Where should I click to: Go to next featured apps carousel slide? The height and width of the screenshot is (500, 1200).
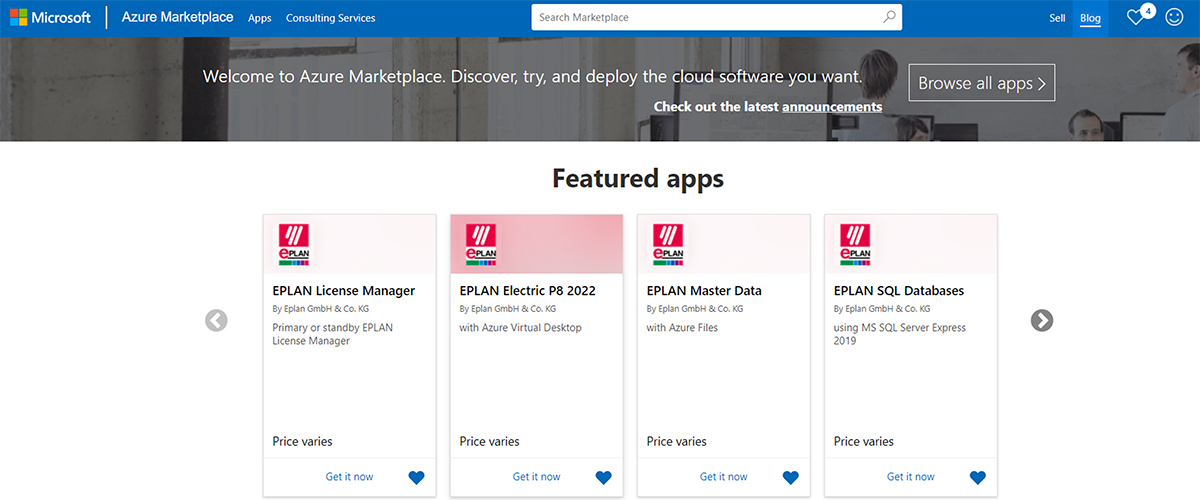coord(1042,320)
